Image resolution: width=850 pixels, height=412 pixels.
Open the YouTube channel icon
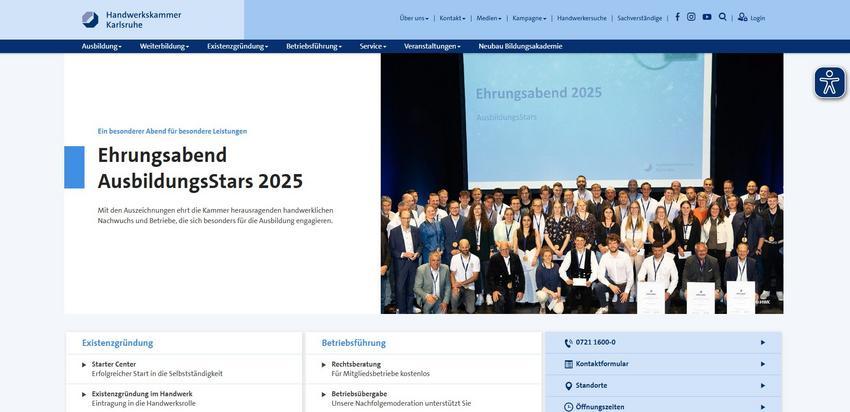point(707,17)
